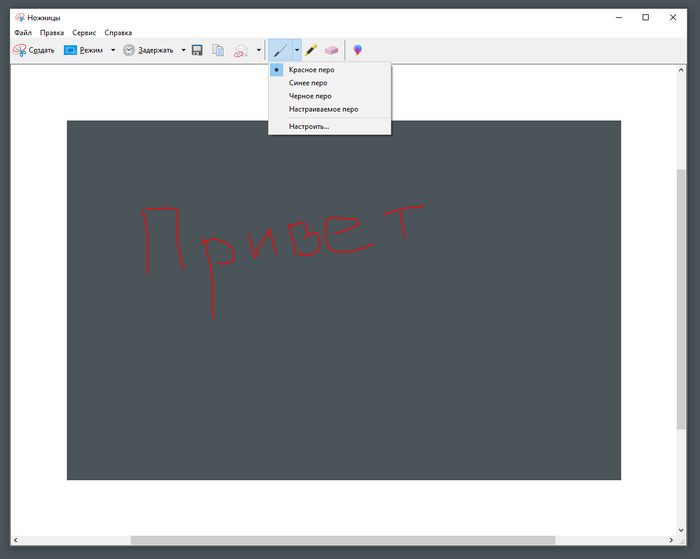Choose Настраиваемое перо pen option
This screenshot has height=559, width=700.
tap(329, 109)
